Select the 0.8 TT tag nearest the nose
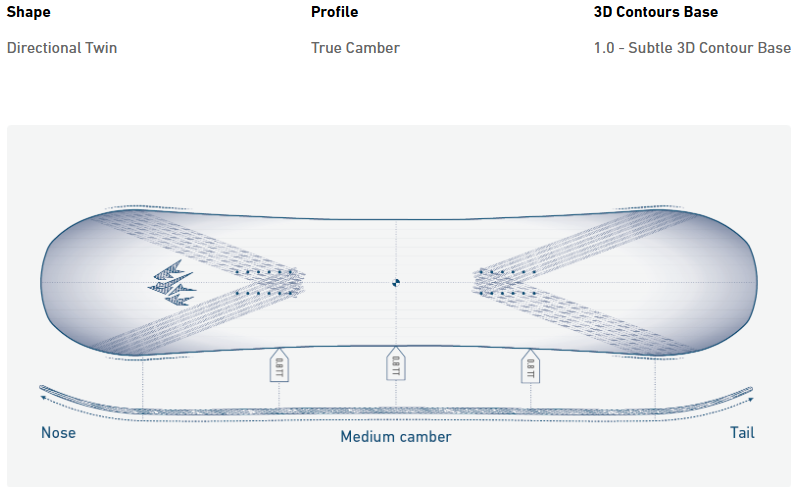 [x=279, y=365]
